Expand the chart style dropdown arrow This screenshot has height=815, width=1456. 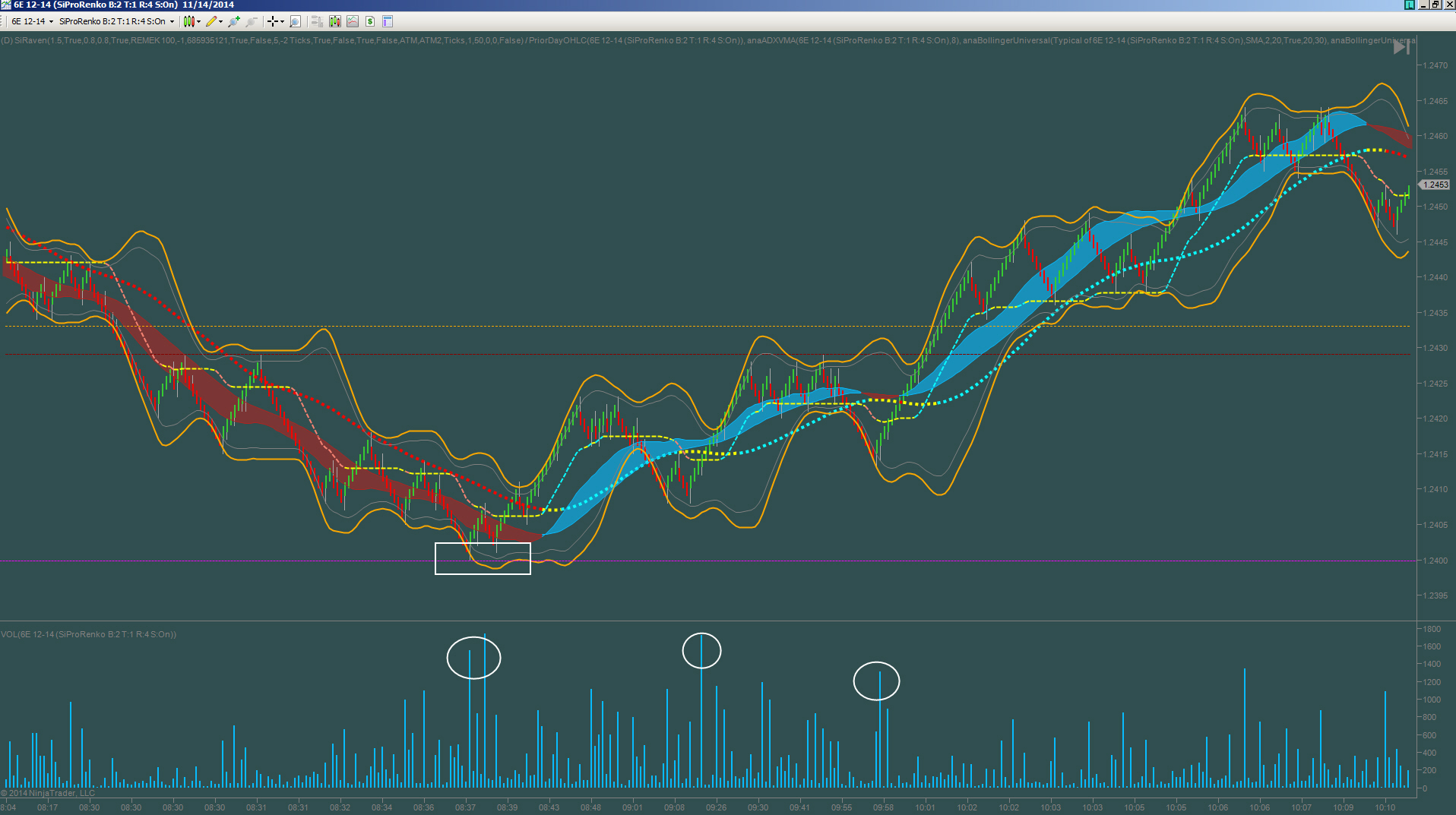(x=199, y=21)
